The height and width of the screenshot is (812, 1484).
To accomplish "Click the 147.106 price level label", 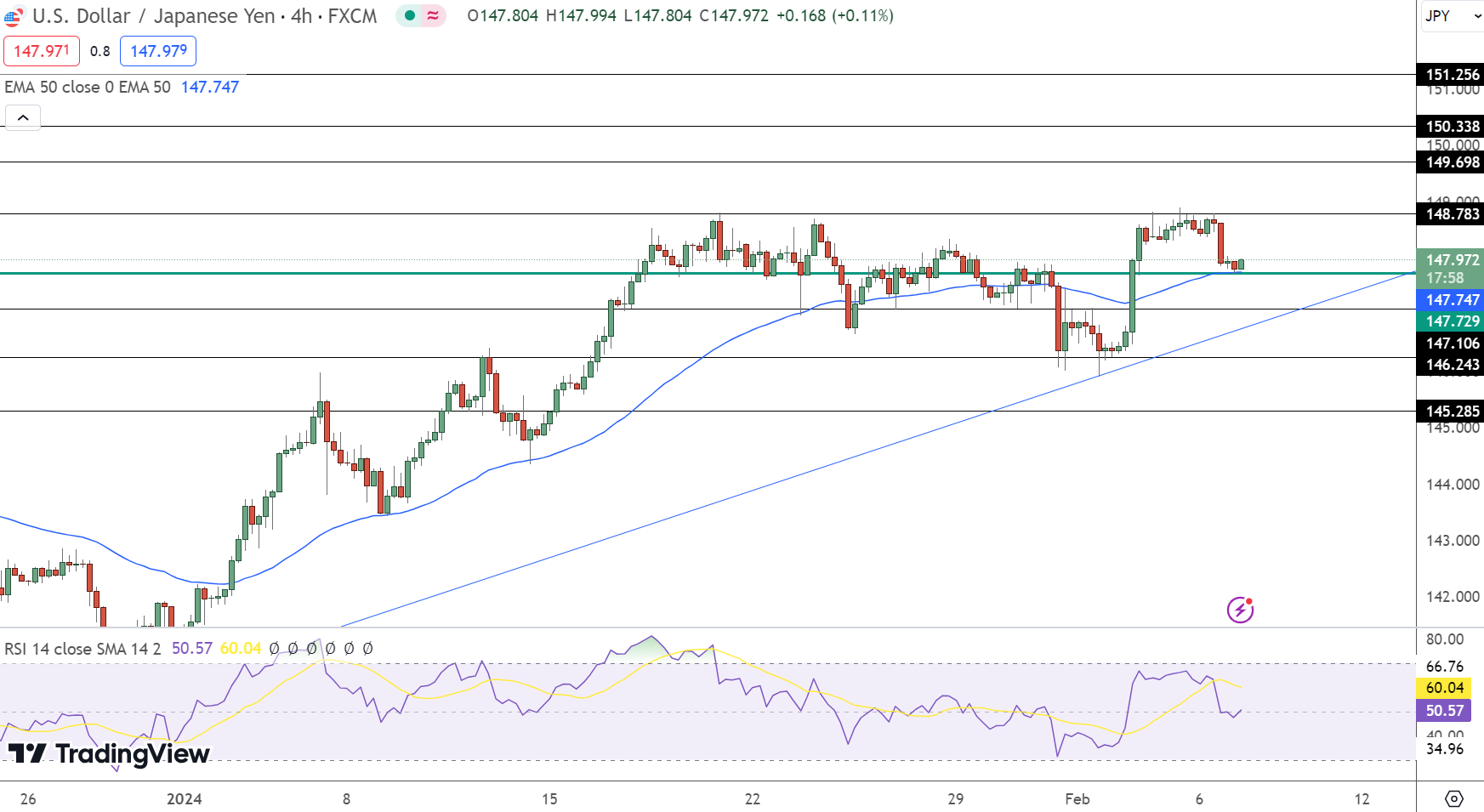I will [x=1451, y=344].
